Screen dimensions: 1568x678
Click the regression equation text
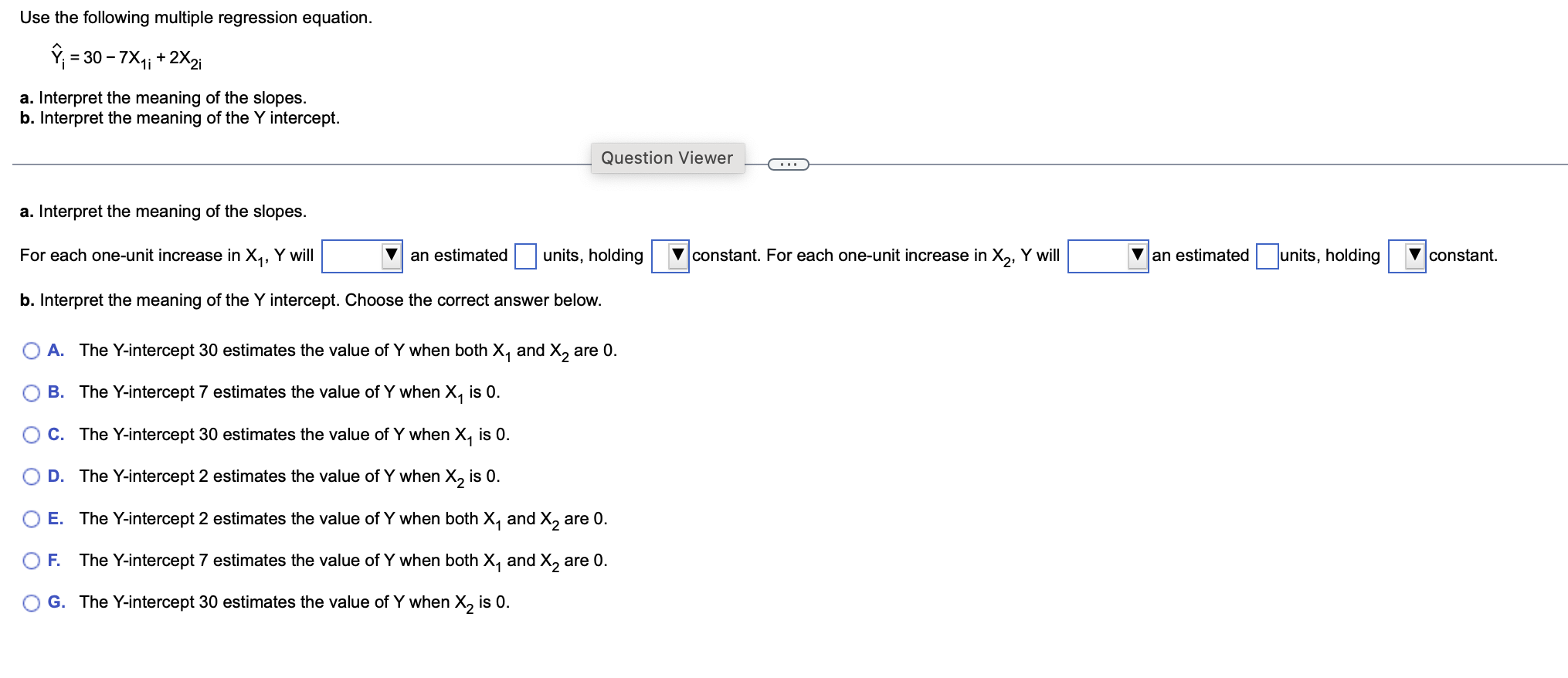point(126,54)
